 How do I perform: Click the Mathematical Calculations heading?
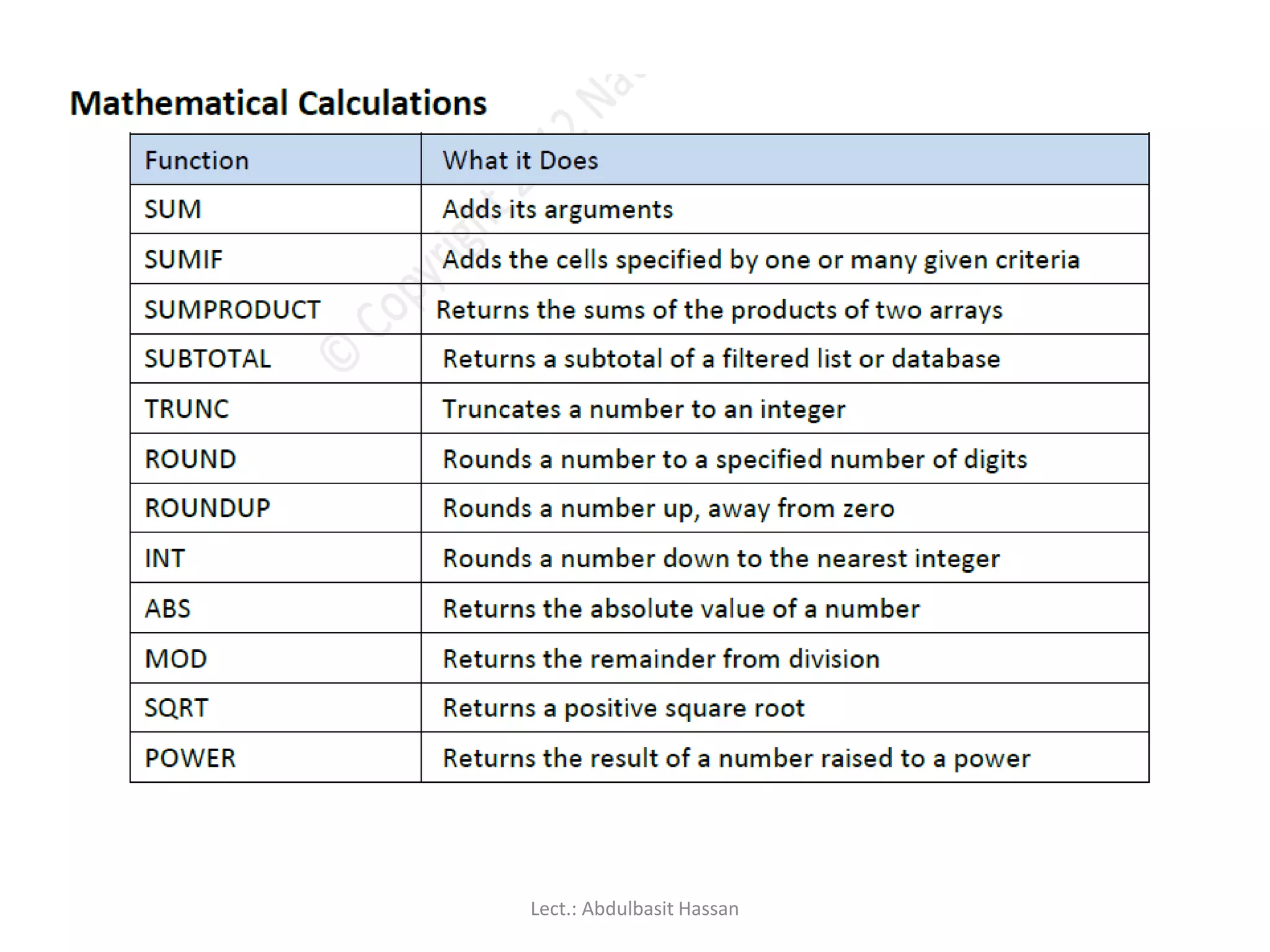point(278,103)
